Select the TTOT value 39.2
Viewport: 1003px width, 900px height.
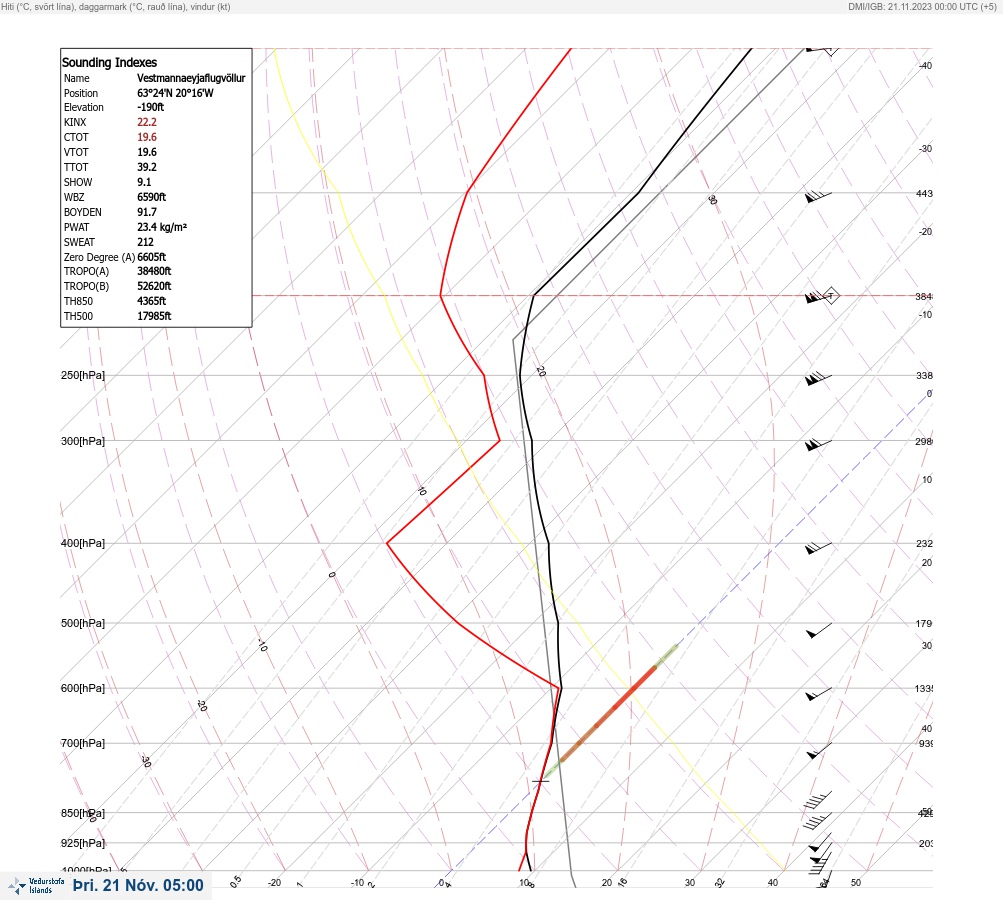[147, 167]
